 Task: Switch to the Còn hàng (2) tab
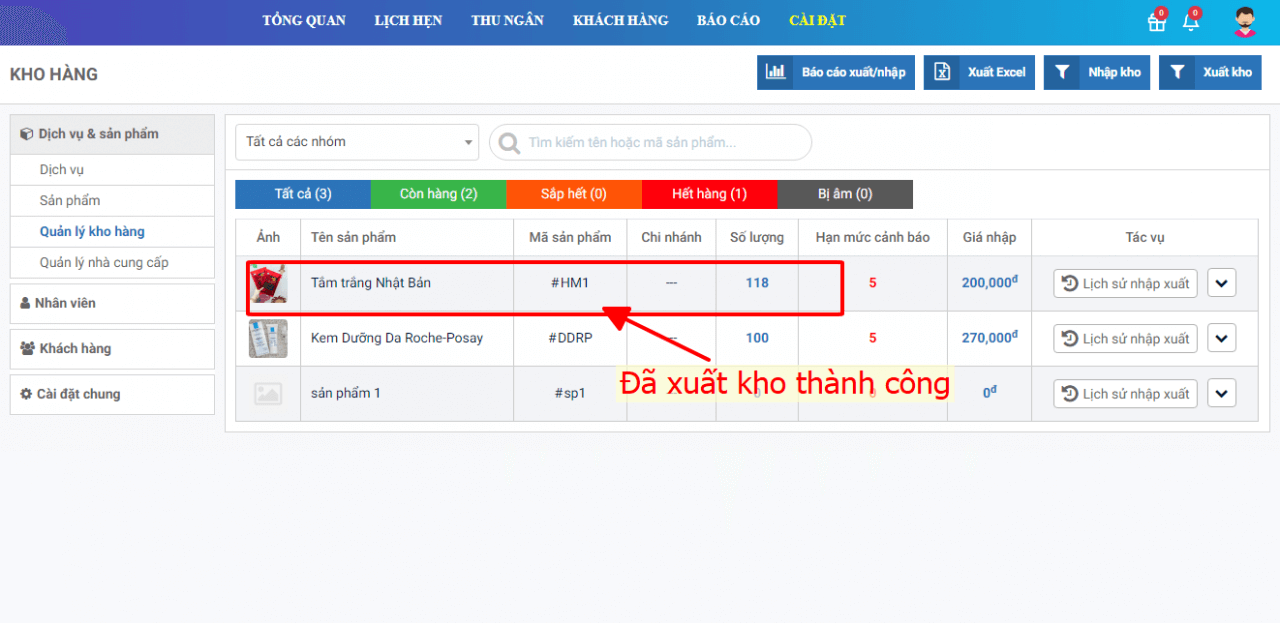click(x=438, y=194)
